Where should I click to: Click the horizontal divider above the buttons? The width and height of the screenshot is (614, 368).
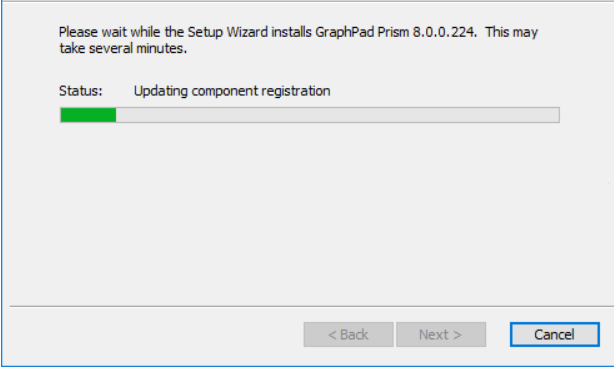click(312, 306)
